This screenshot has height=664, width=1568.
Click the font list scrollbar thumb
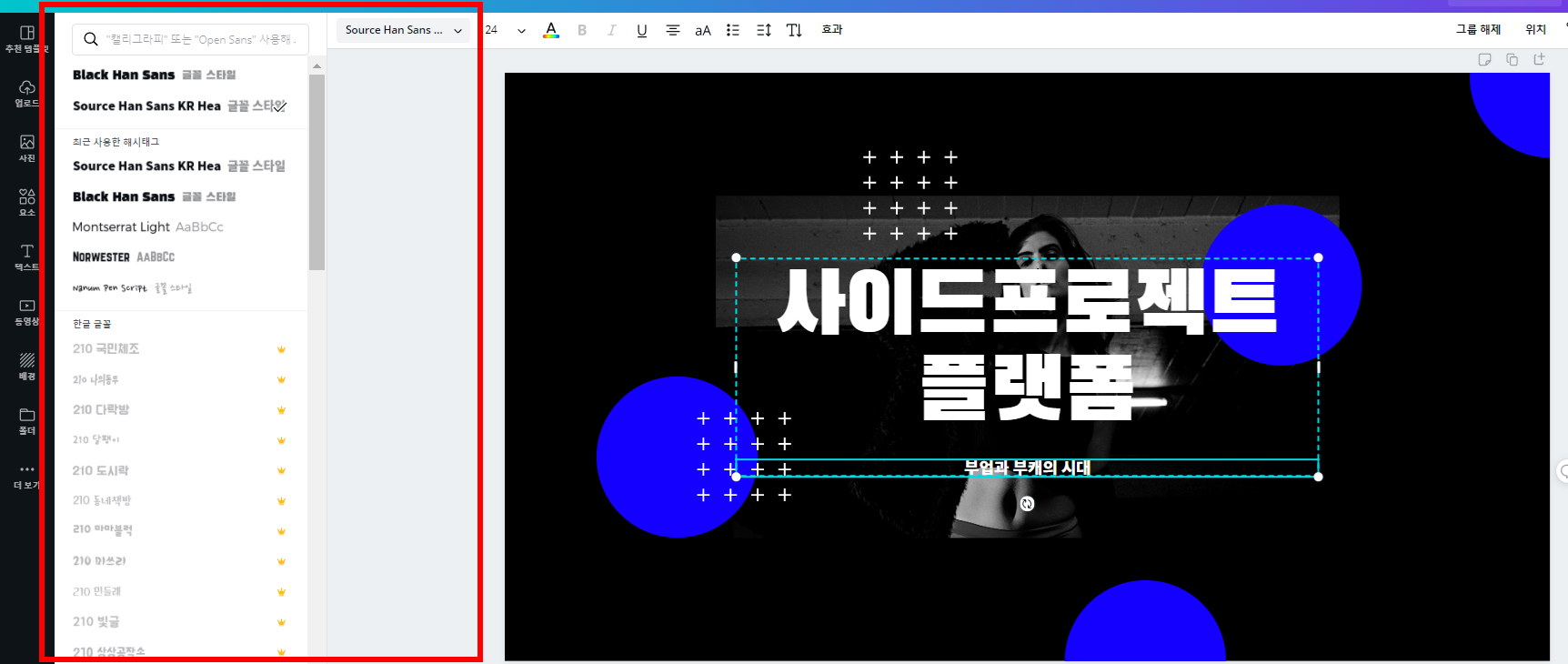pos(317,173)
